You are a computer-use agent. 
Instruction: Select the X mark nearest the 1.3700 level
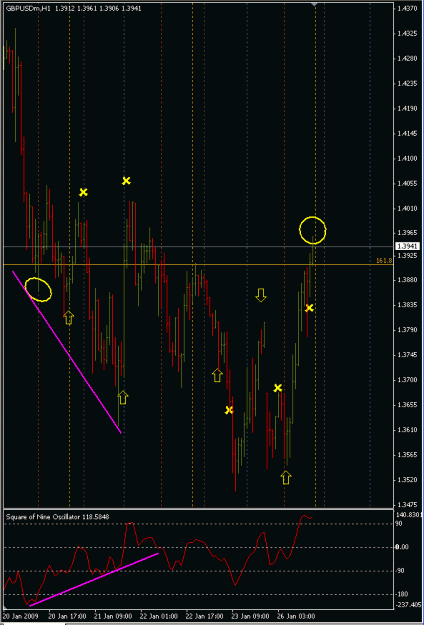tap(278, 387)
